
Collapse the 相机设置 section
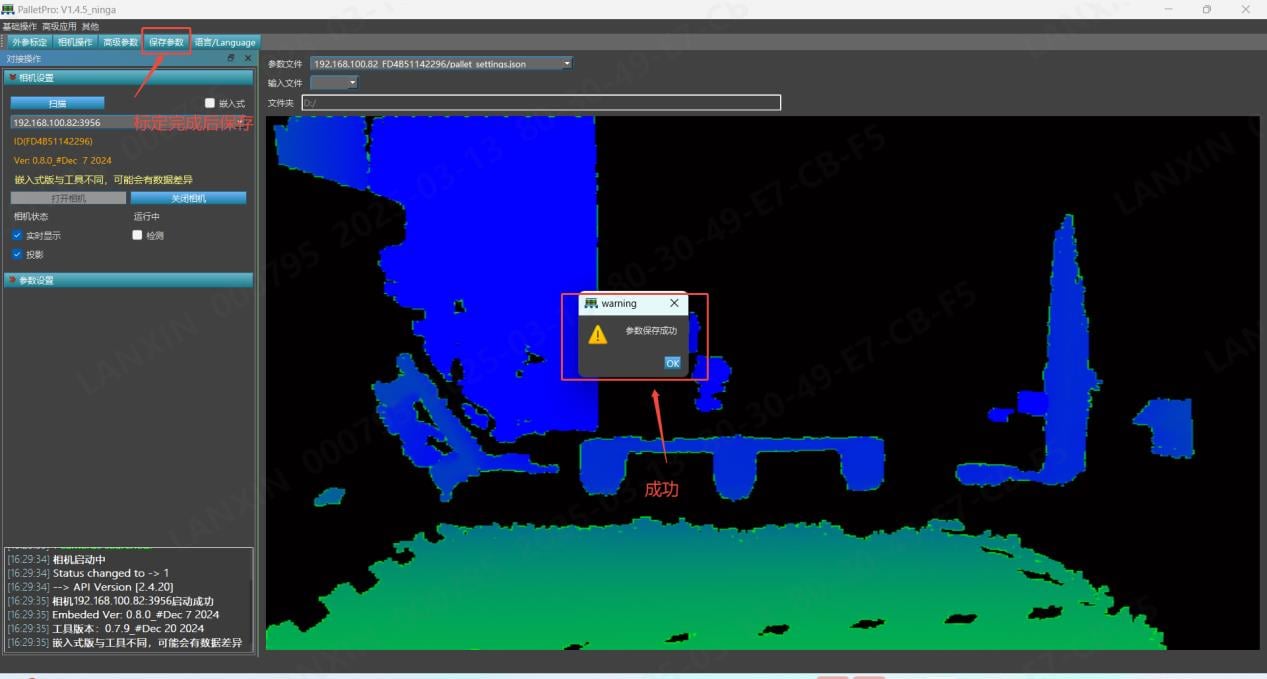pos(128,77)
